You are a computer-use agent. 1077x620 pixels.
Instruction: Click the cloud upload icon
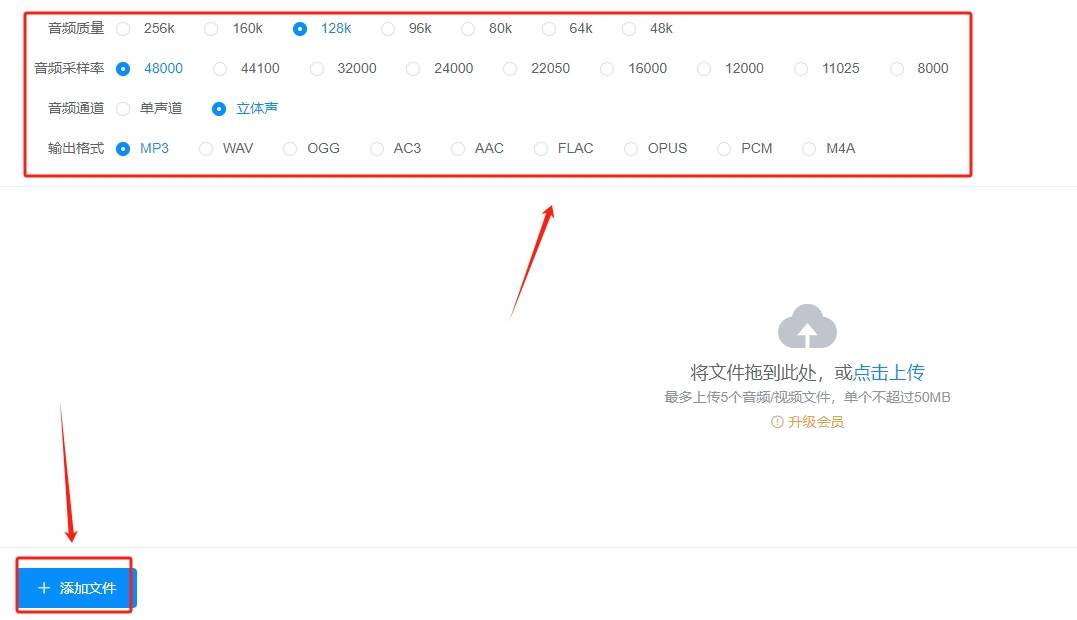coord(807,326)
